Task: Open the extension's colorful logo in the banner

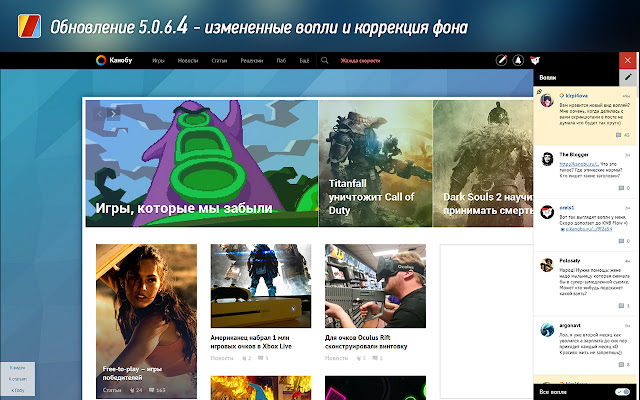Action: (x=29, y=26)
